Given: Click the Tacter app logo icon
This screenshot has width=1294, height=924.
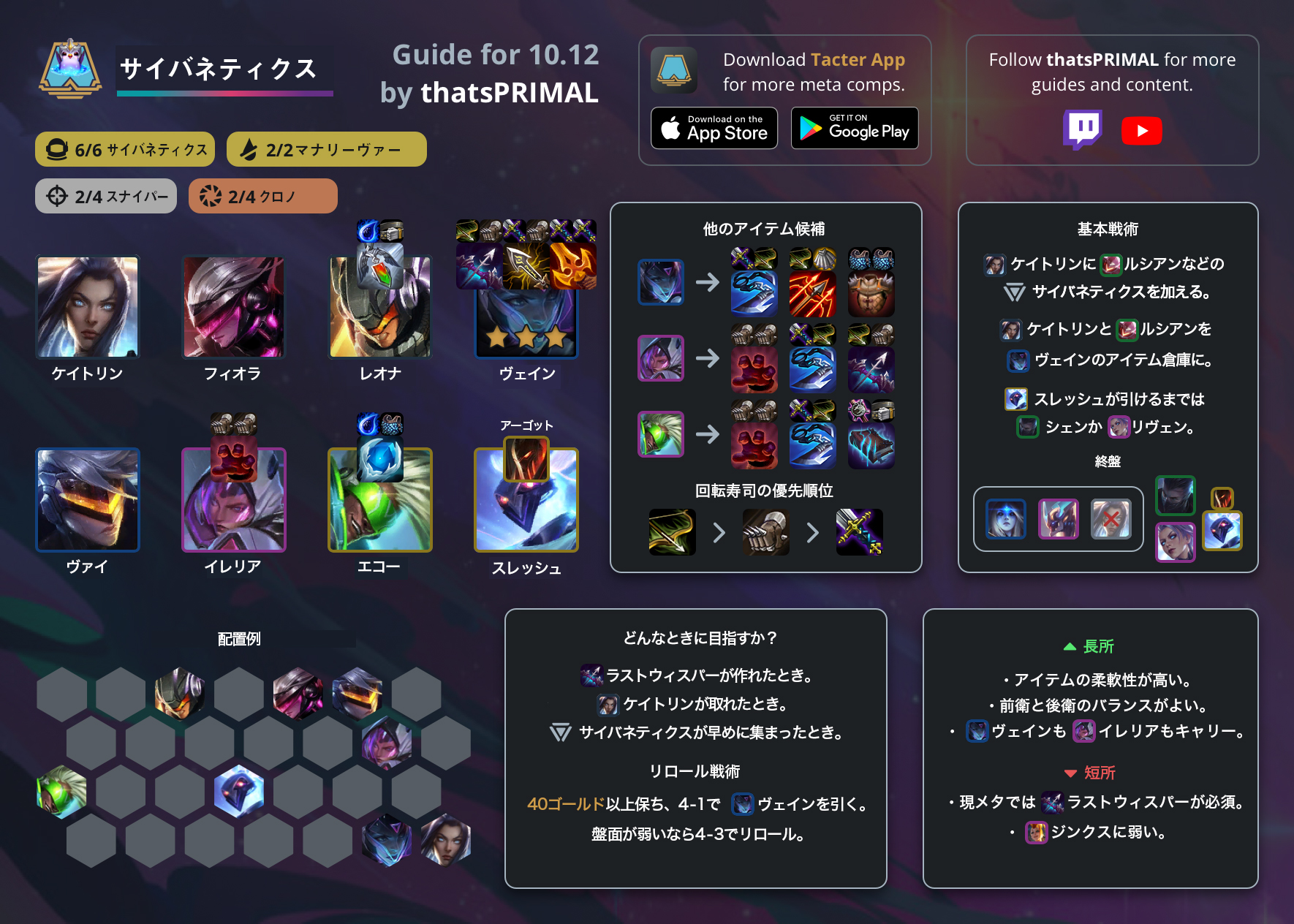Looking at the screenshot, I should (674, 71).
